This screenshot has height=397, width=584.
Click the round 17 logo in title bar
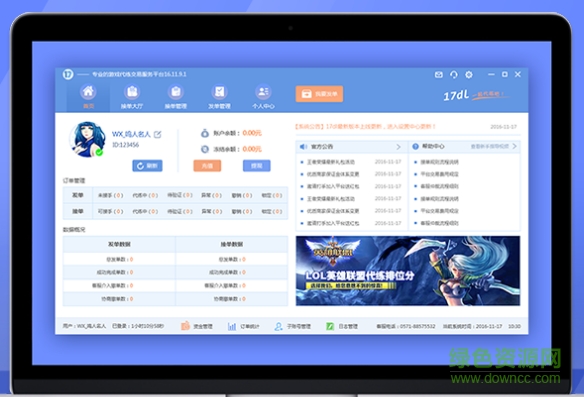68,74
